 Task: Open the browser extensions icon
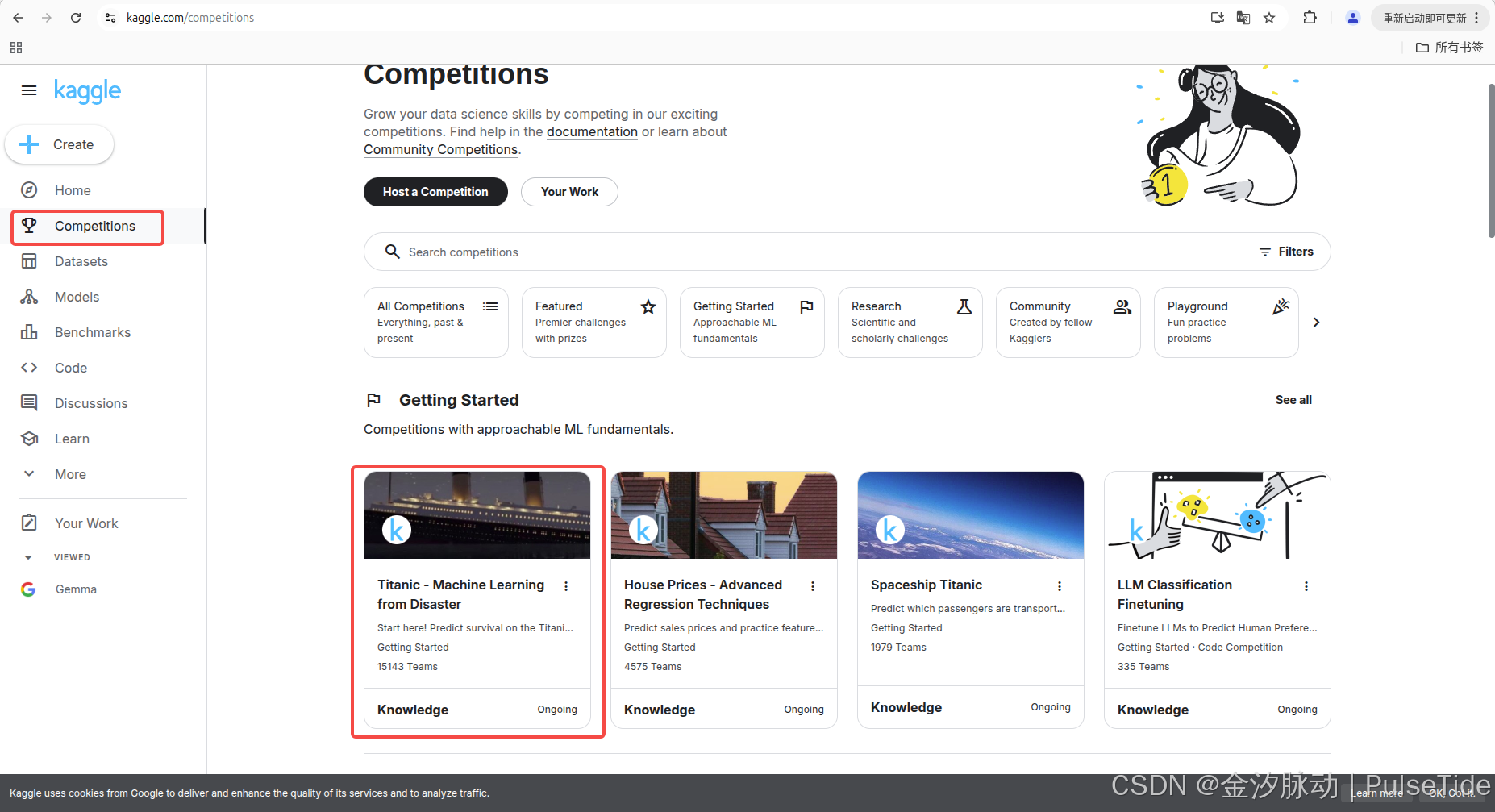[1310, 18]
